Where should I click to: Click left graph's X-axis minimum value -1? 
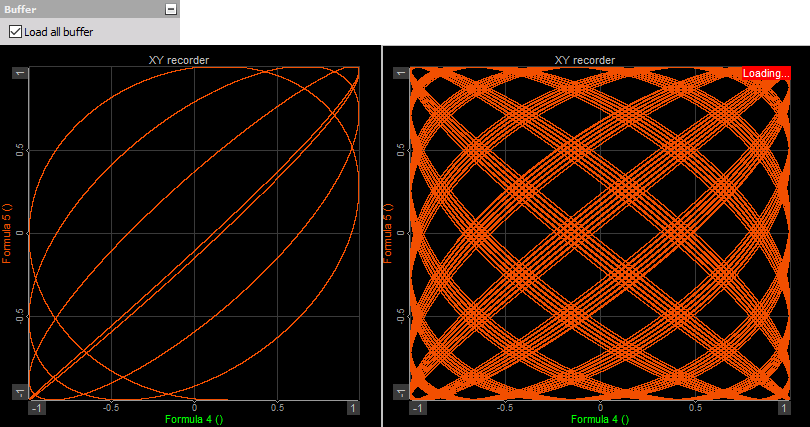pos(36,408)
